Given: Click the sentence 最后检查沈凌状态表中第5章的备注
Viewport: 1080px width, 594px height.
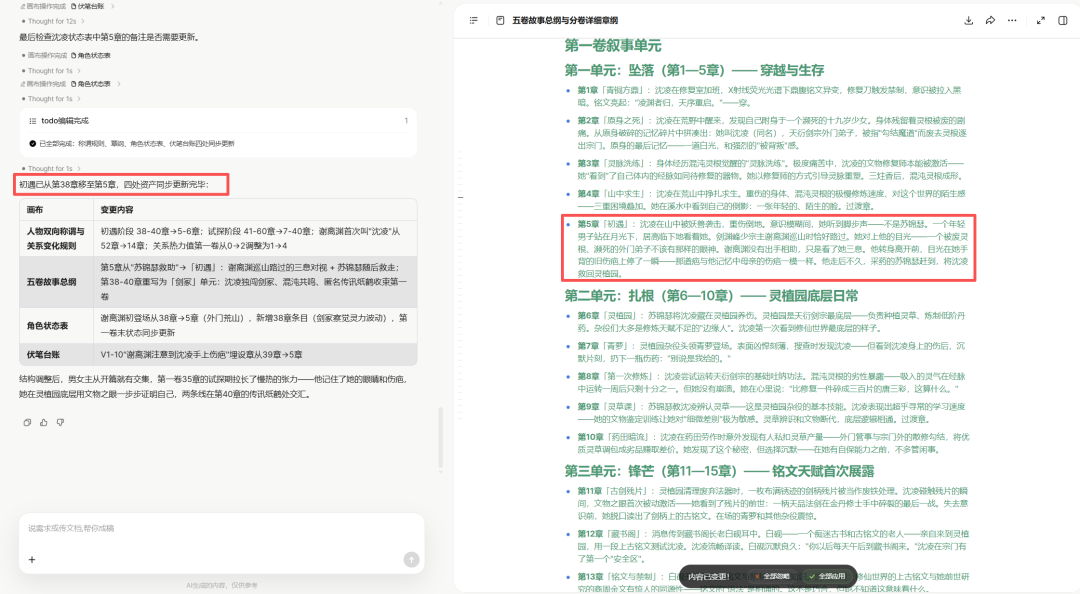Looking at the screenshot, I should [109, 37].
